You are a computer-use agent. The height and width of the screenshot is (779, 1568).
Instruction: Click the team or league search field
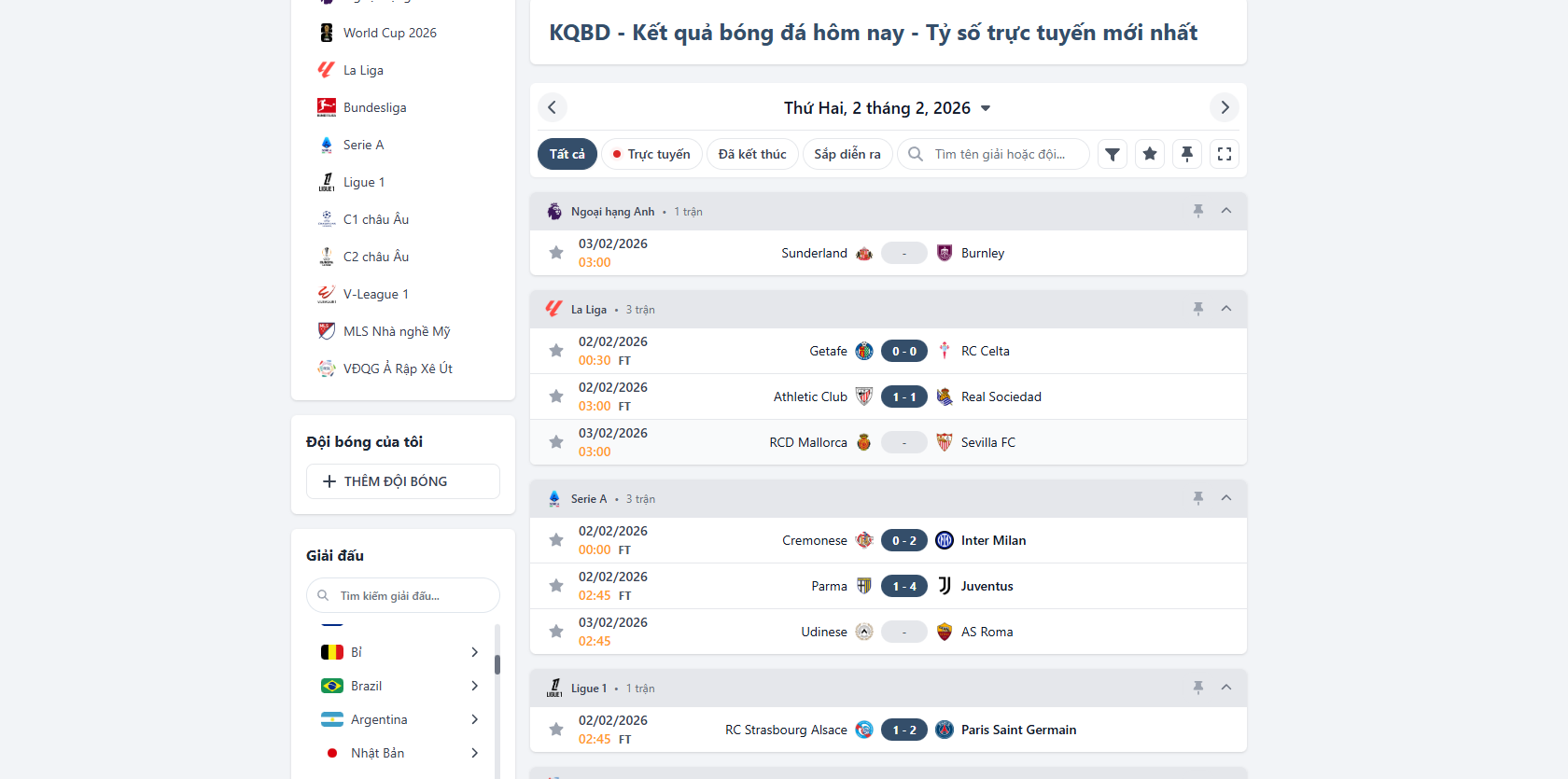pos(1000,154)
